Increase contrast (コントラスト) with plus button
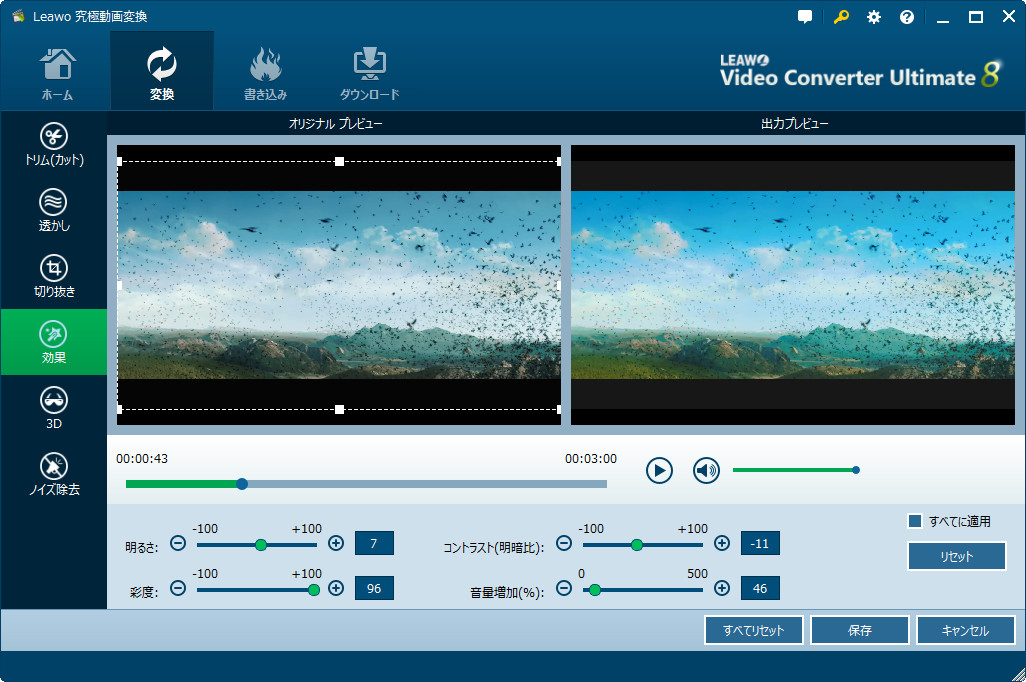Image resolution: width=1026 pixels, height=682 pixels. coord(722,544)
